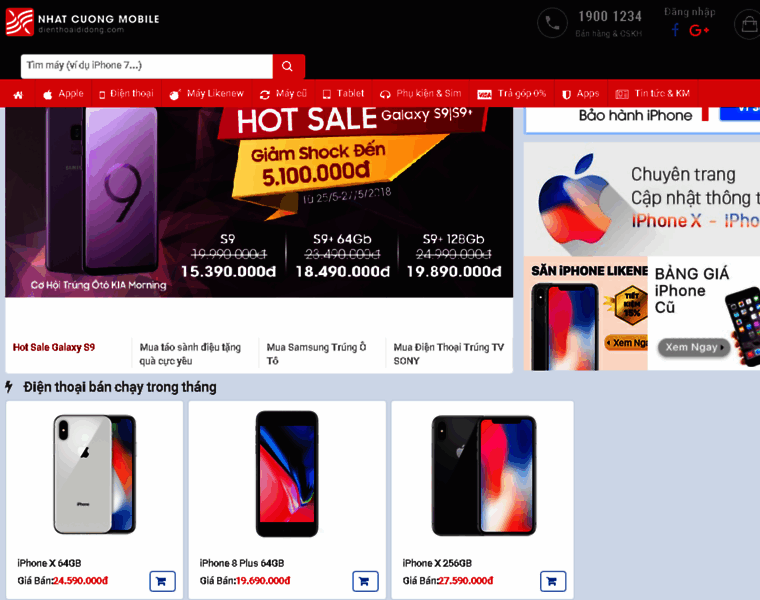760x600 pixels.
Task: Open Phụ kiện & Sim menu
Action: [x=420, y=94]
